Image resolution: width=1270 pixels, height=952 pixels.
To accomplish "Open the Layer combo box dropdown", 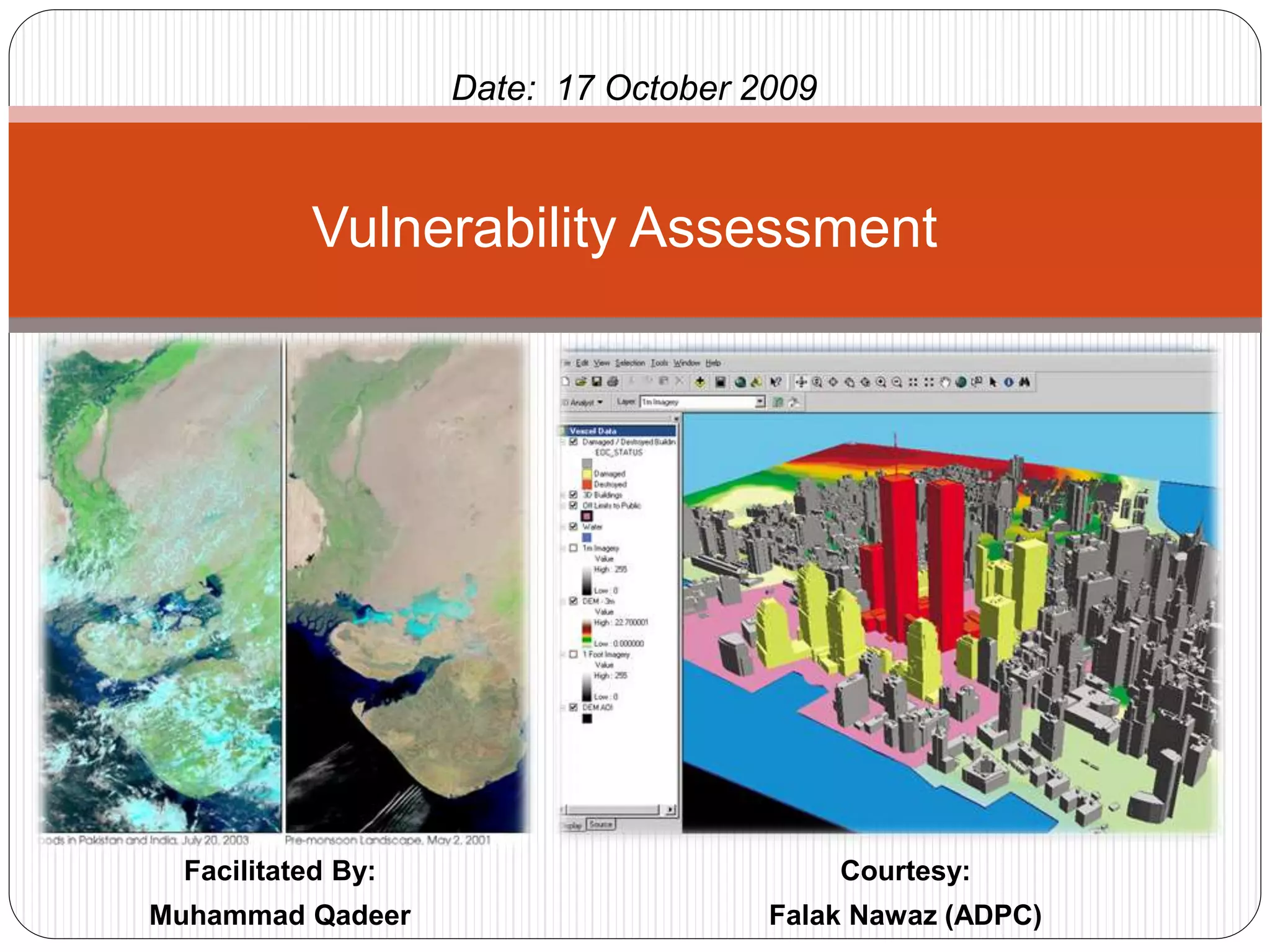I will pyautogui.click(x=760, y=402).
